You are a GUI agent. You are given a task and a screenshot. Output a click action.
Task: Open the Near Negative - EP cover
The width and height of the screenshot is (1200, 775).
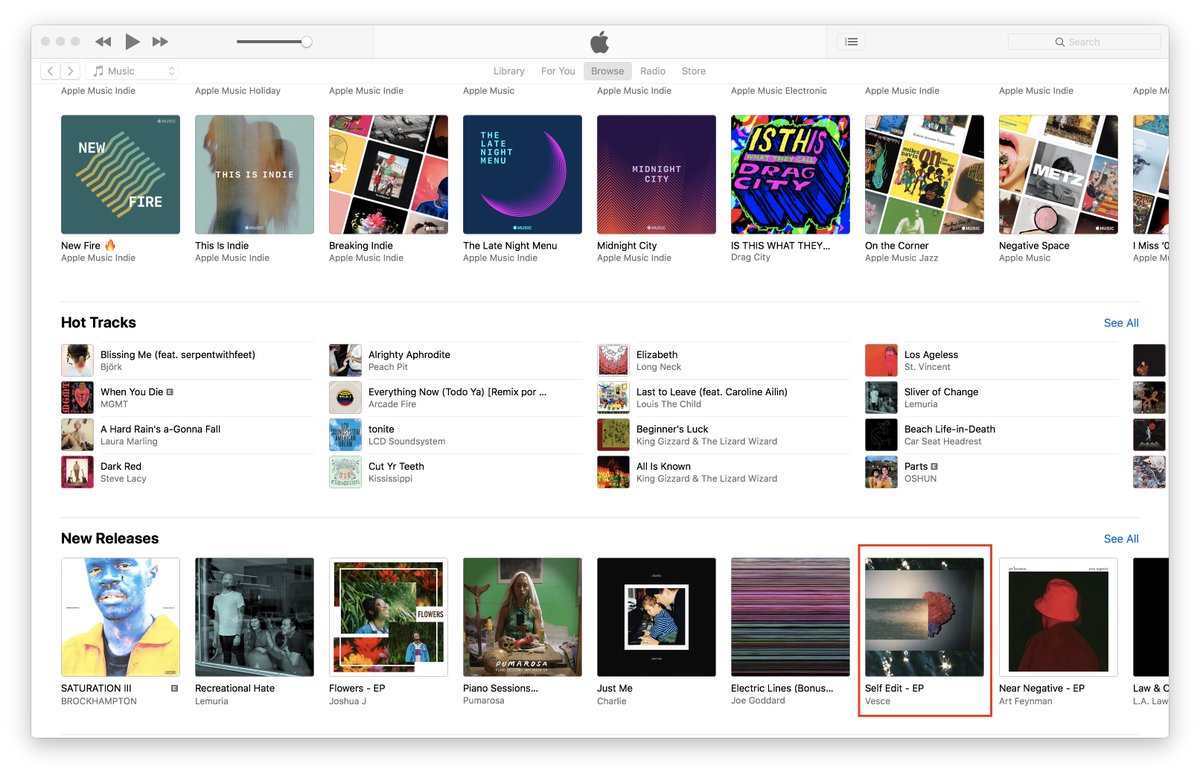(1058, 617)
